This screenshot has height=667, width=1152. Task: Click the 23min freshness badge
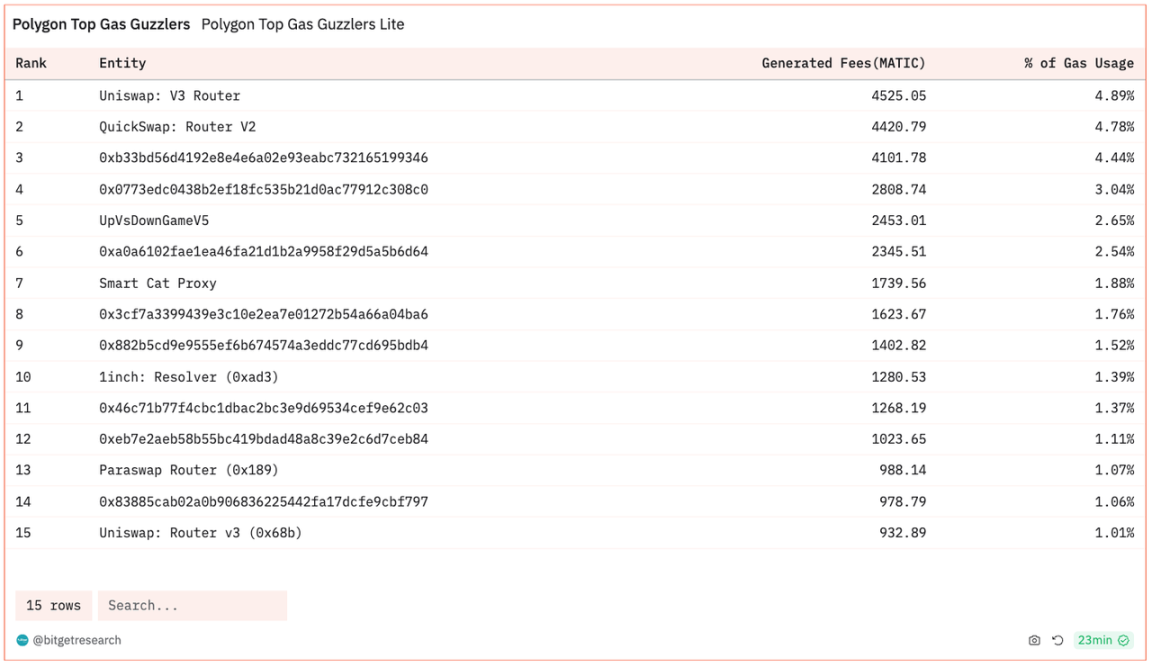pyautogui.click(x=1095, y=640)
